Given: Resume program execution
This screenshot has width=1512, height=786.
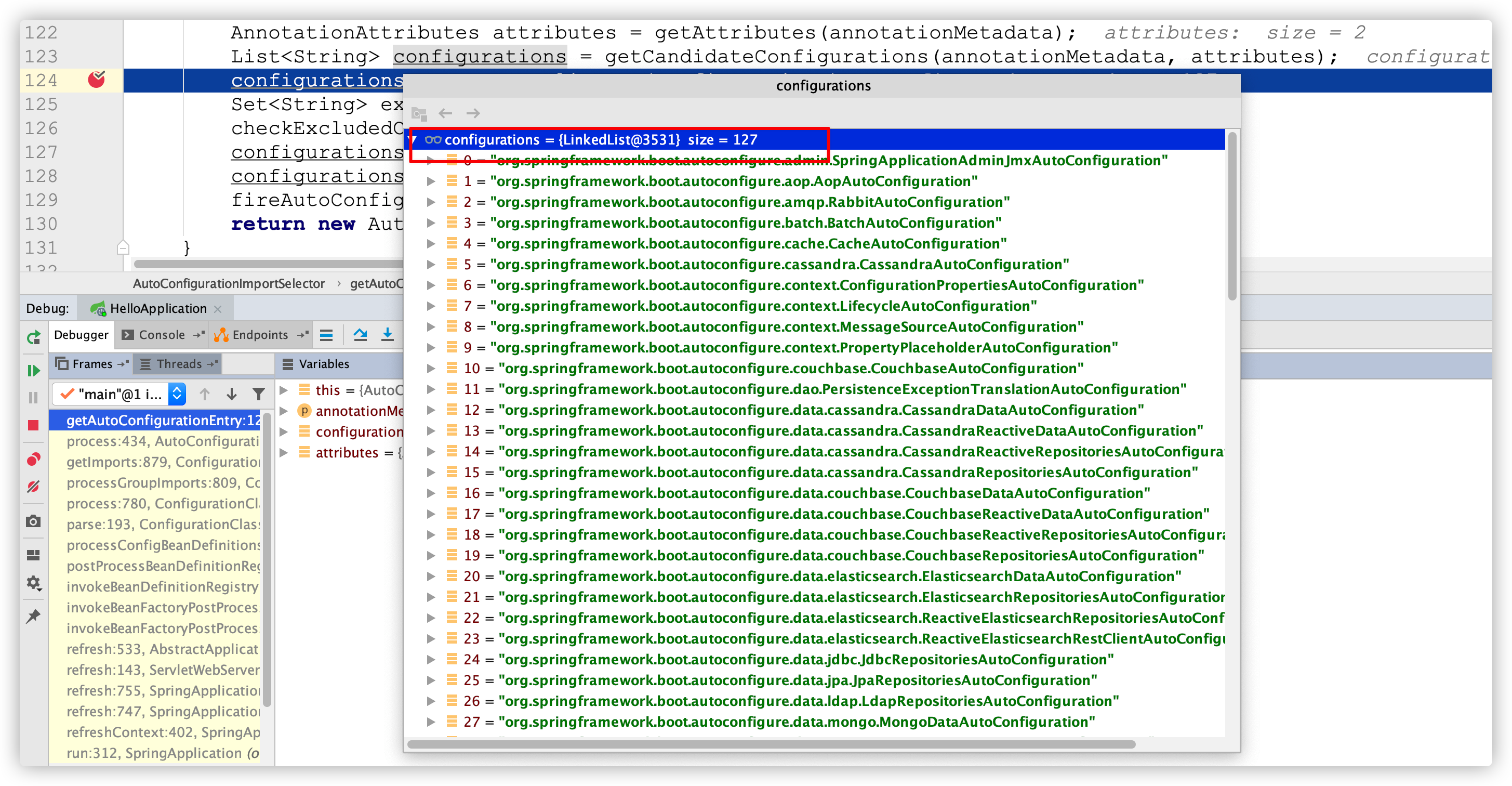Looking at the screenshot, I should pyautogui.click(x=33, y=370).
